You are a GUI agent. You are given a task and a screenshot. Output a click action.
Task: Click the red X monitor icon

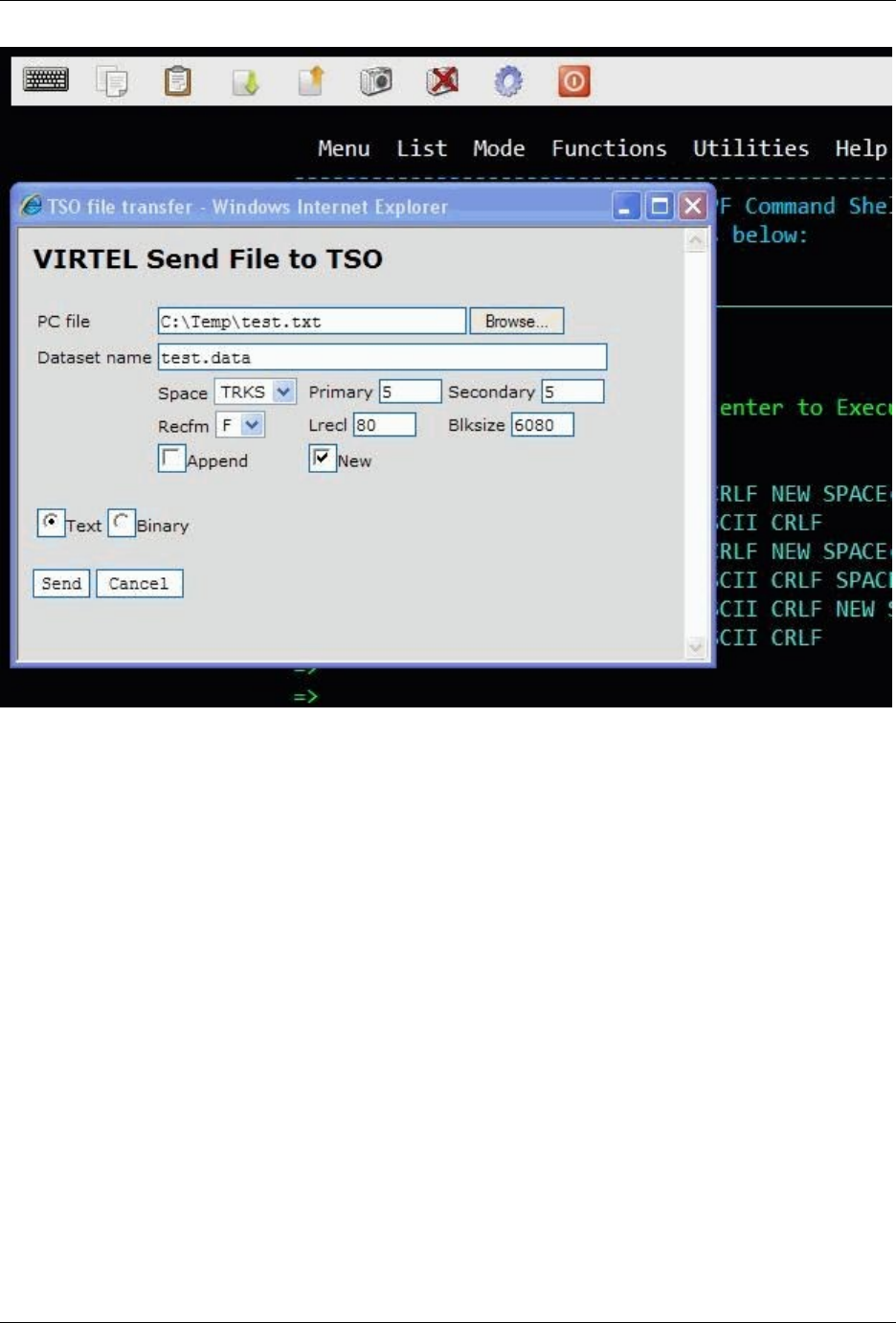(442, 81)
